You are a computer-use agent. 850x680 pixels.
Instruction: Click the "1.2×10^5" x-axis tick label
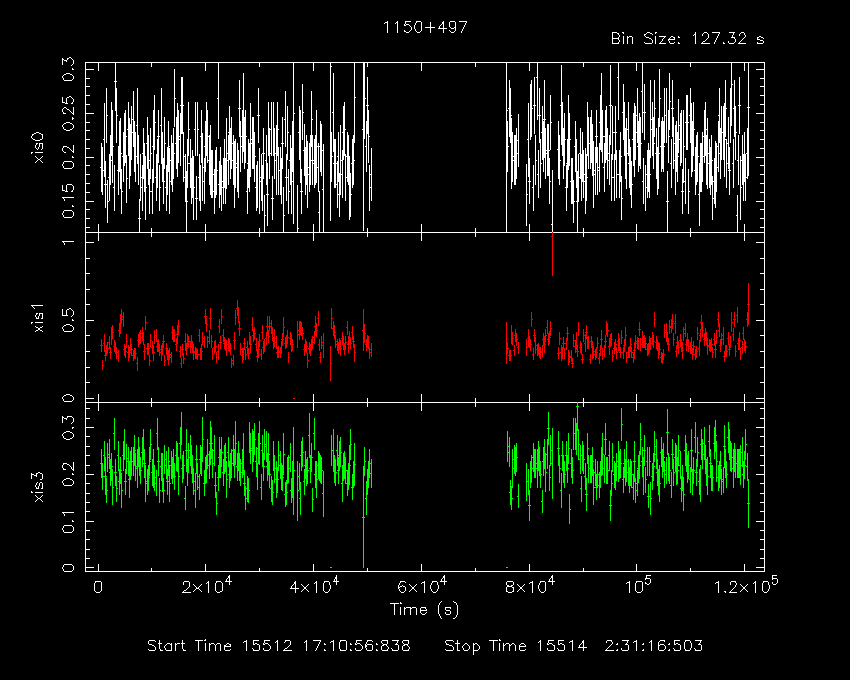[x=746, y=586]
